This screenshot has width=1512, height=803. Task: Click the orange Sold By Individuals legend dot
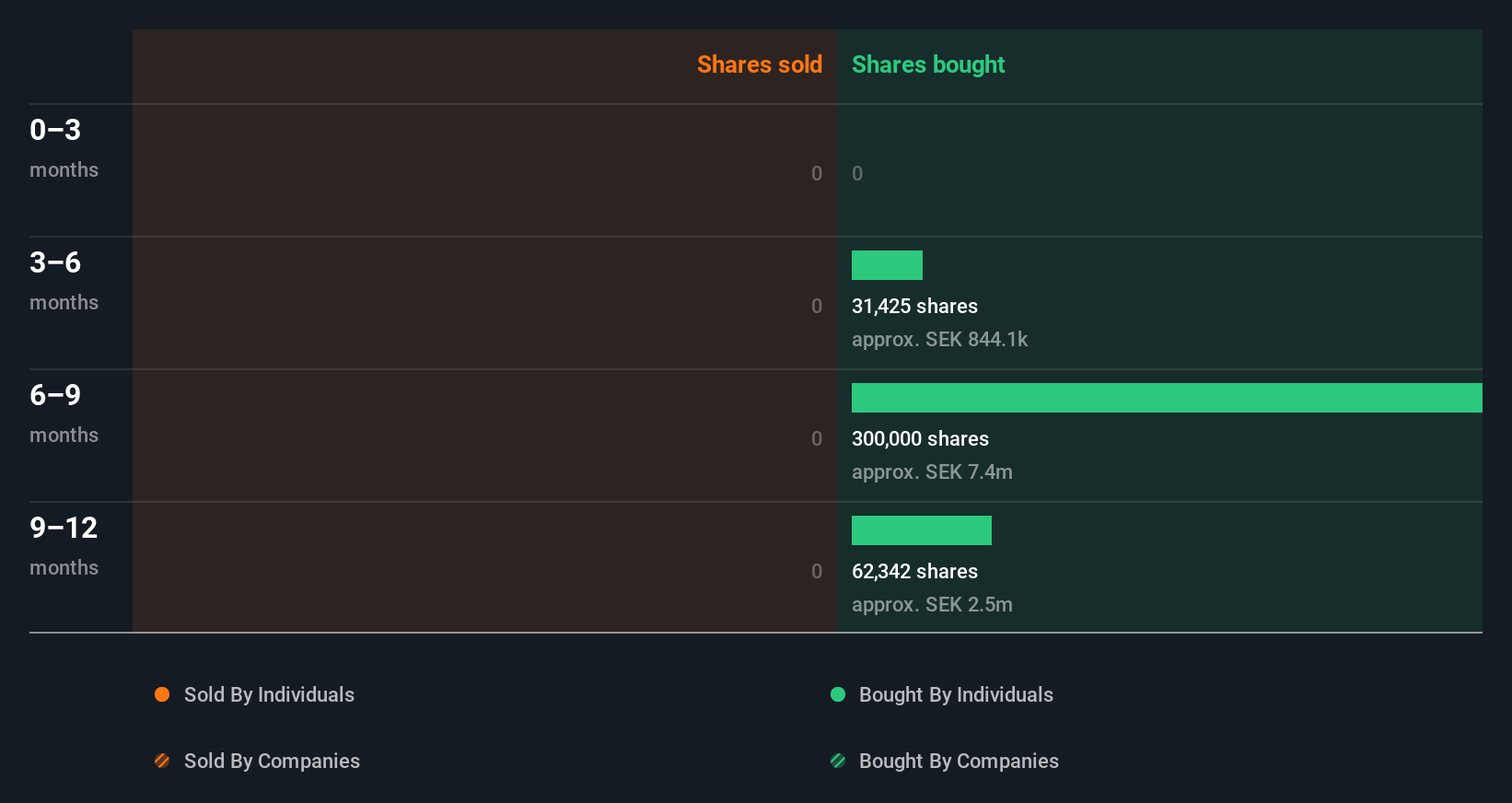pos(162,694)
